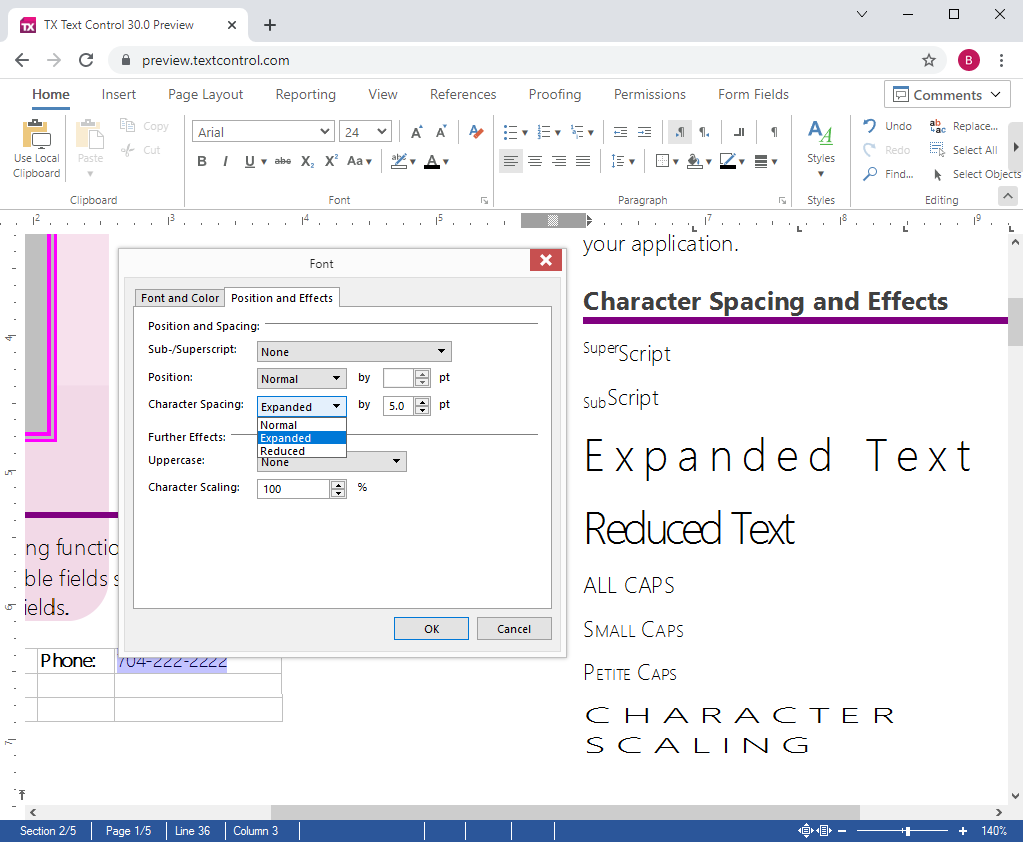Image resolution: width=1023 pixels, height=842 pixels.
Task: Click the Center alignment icon
Action: pyautogui.click(x=535, y=161)
